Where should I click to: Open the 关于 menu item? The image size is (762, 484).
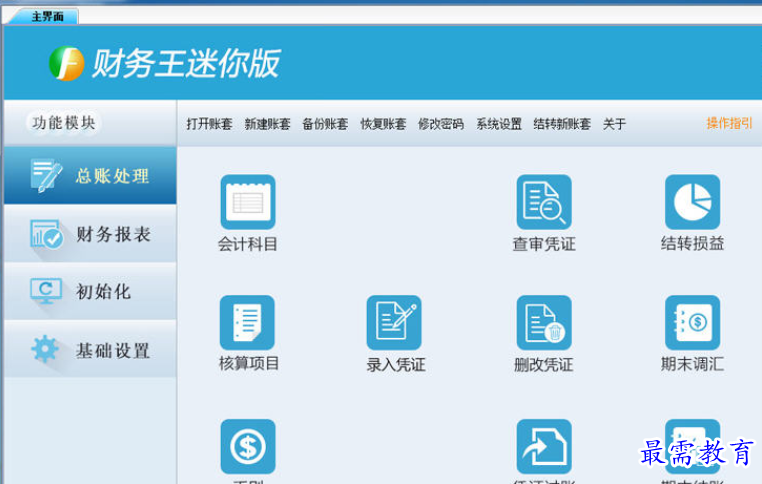[614, 124]
